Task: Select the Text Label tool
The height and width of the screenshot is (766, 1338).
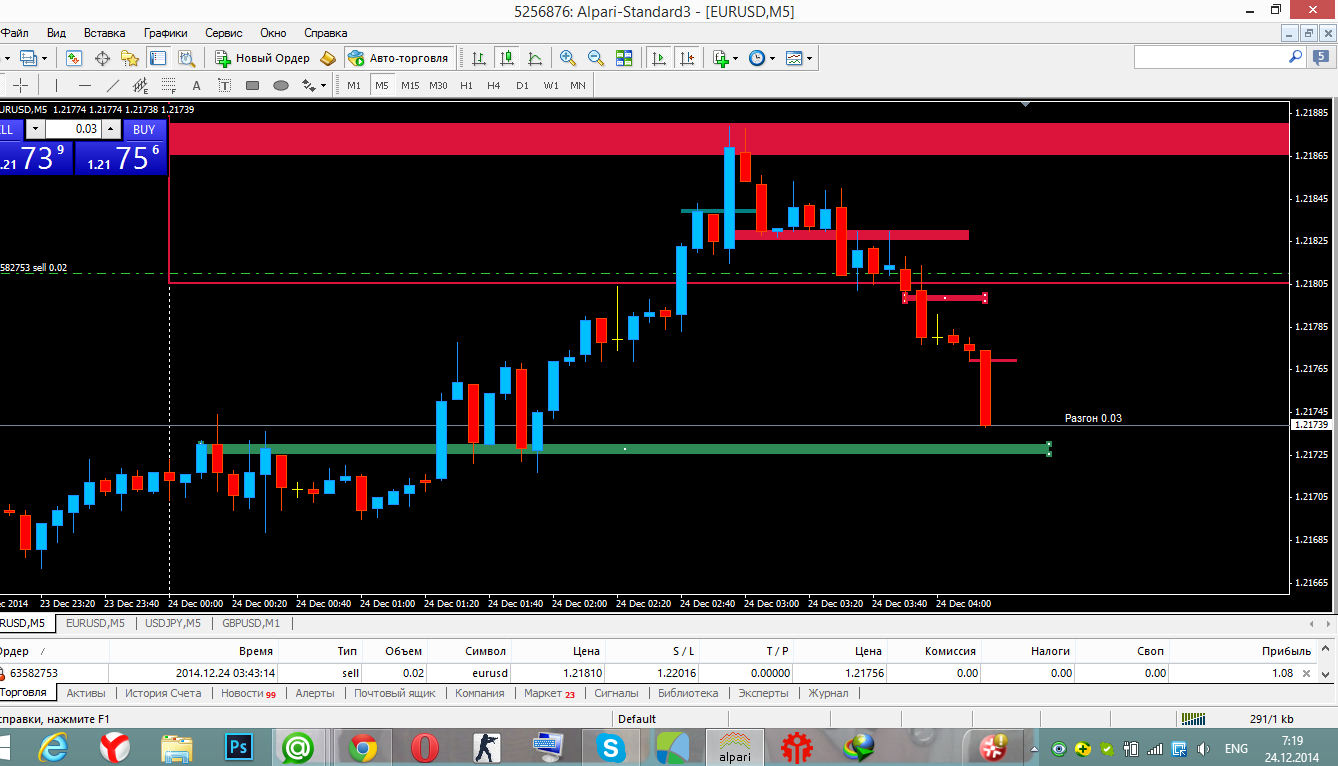Action: coord(224,85)
